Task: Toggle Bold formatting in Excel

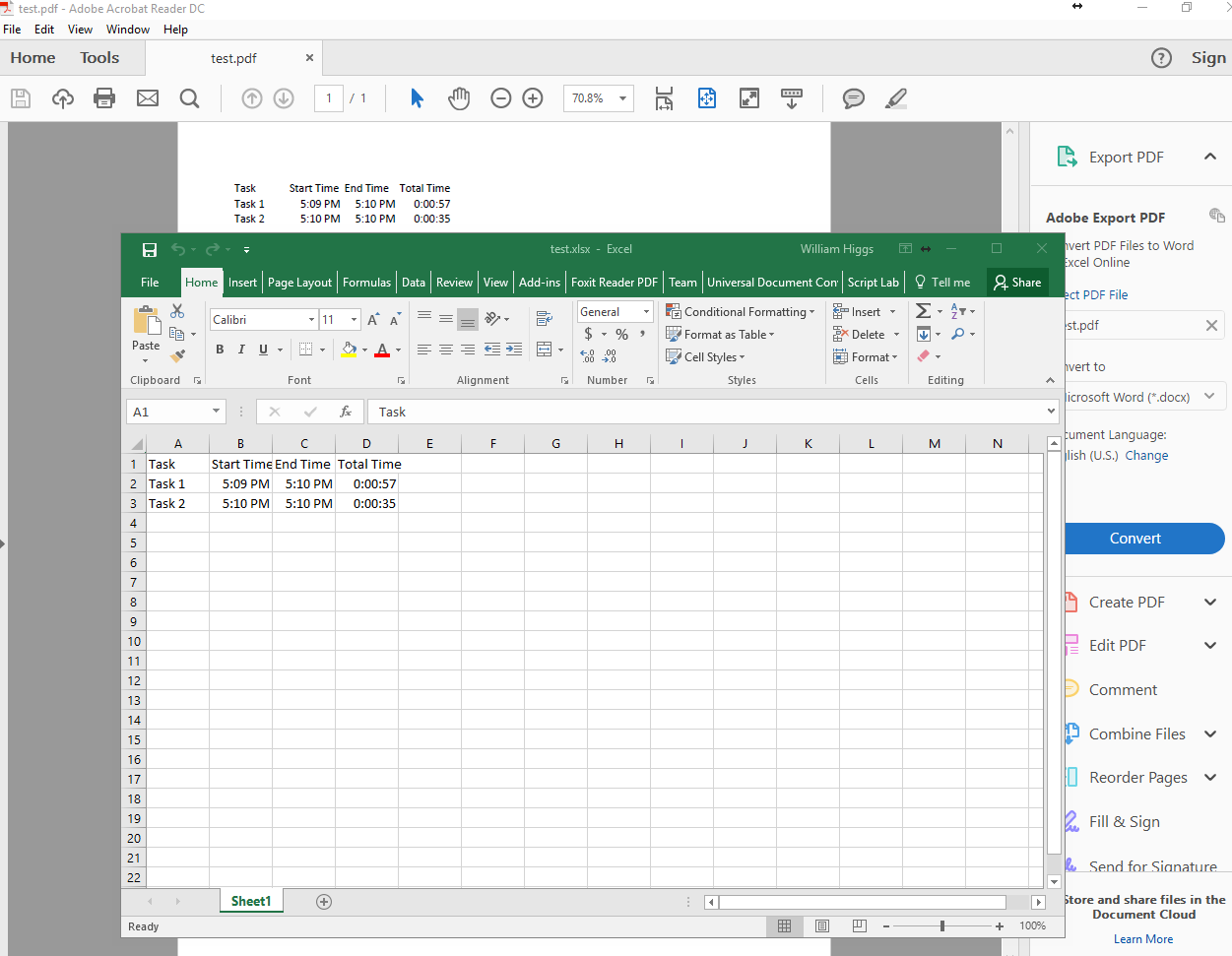Action: coord(220,350)
